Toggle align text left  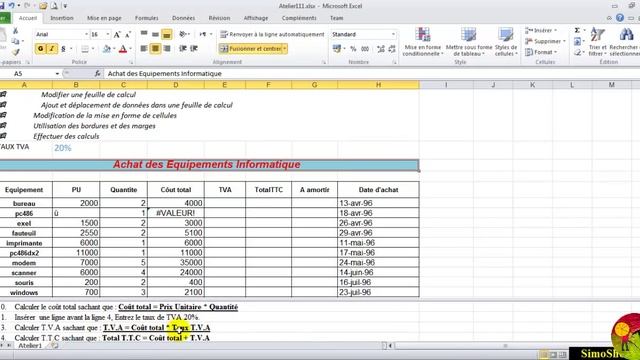tap(144, 49)
